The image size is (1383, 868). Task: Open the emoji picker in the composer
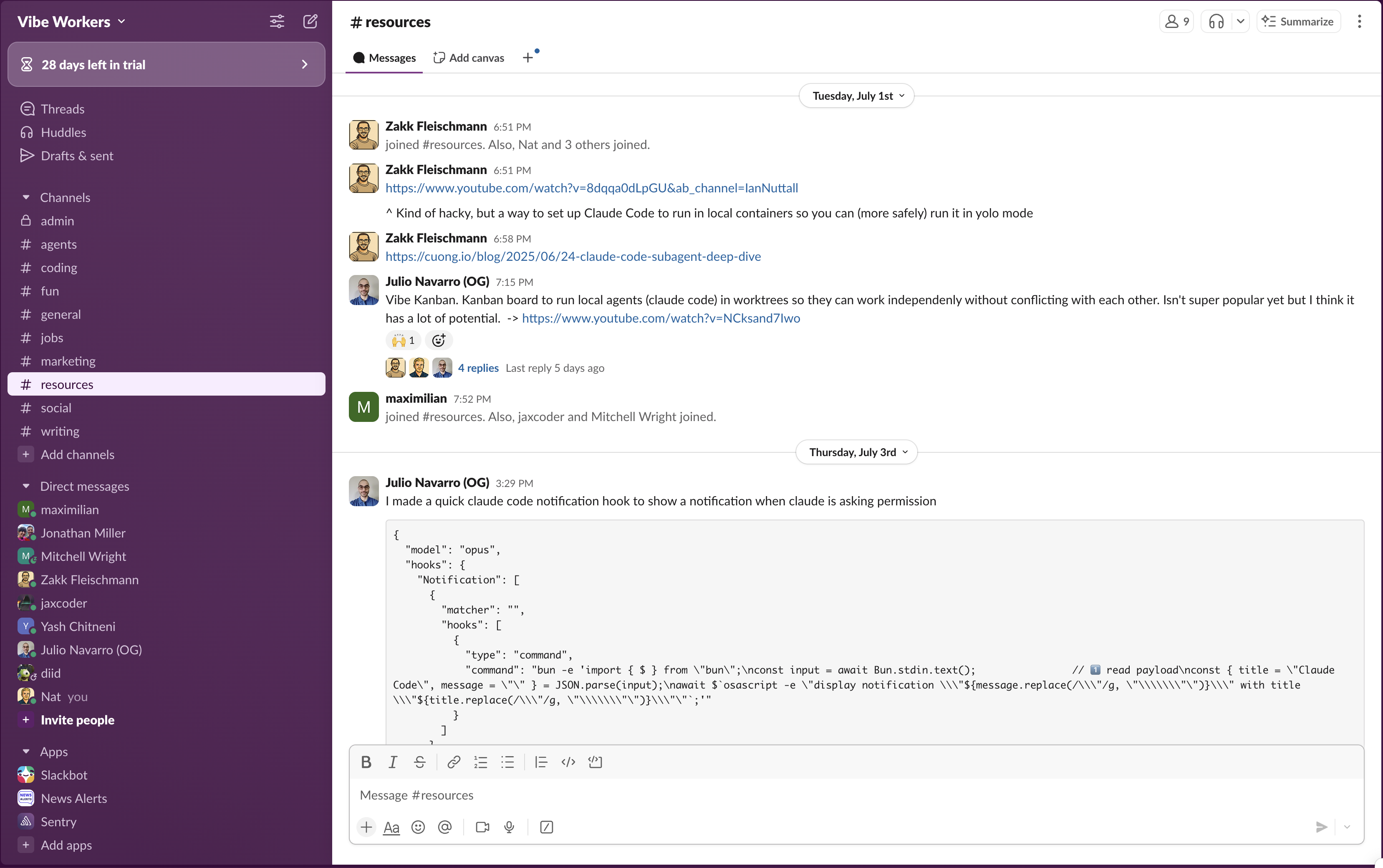pyautogui.click(x=417, y=827)
